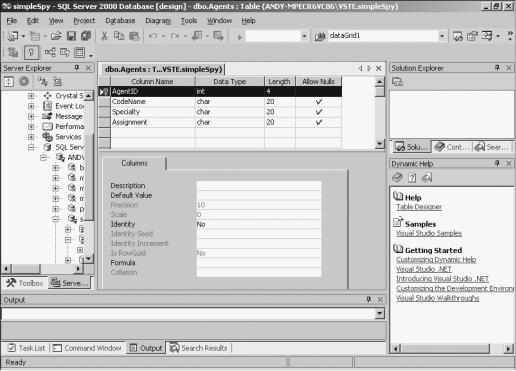Open the Visual Studio Samples link

tap(429, 233)
